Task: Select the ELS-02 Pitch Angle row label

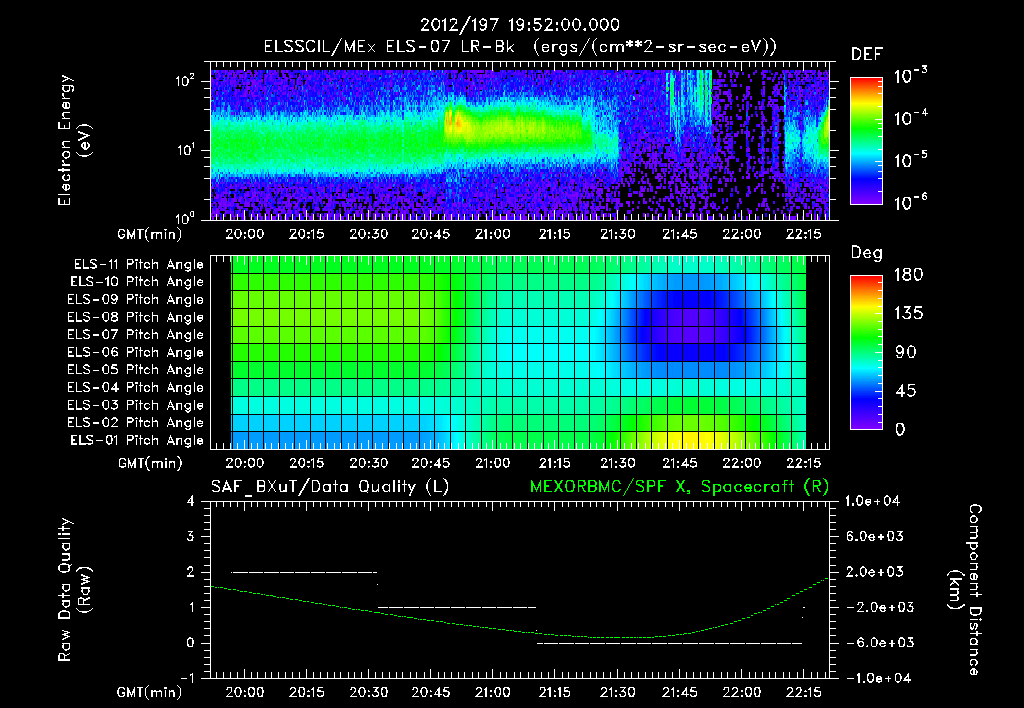Action: [x=136, y=423]
